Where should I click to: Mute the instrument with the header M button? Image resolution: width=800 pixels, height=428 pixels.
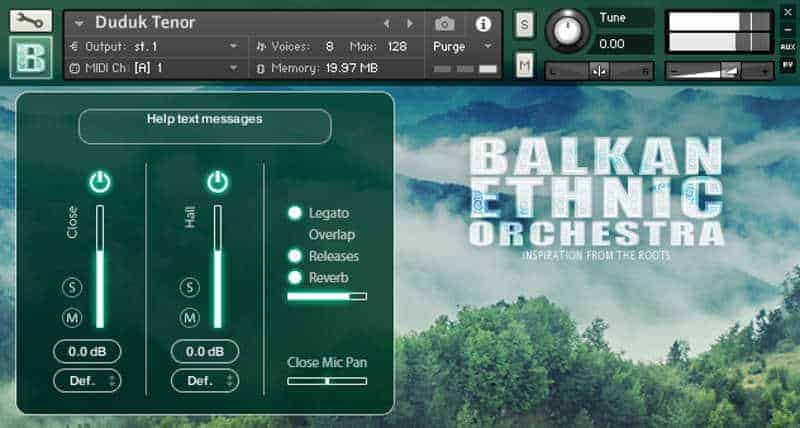tap(525, 66)
